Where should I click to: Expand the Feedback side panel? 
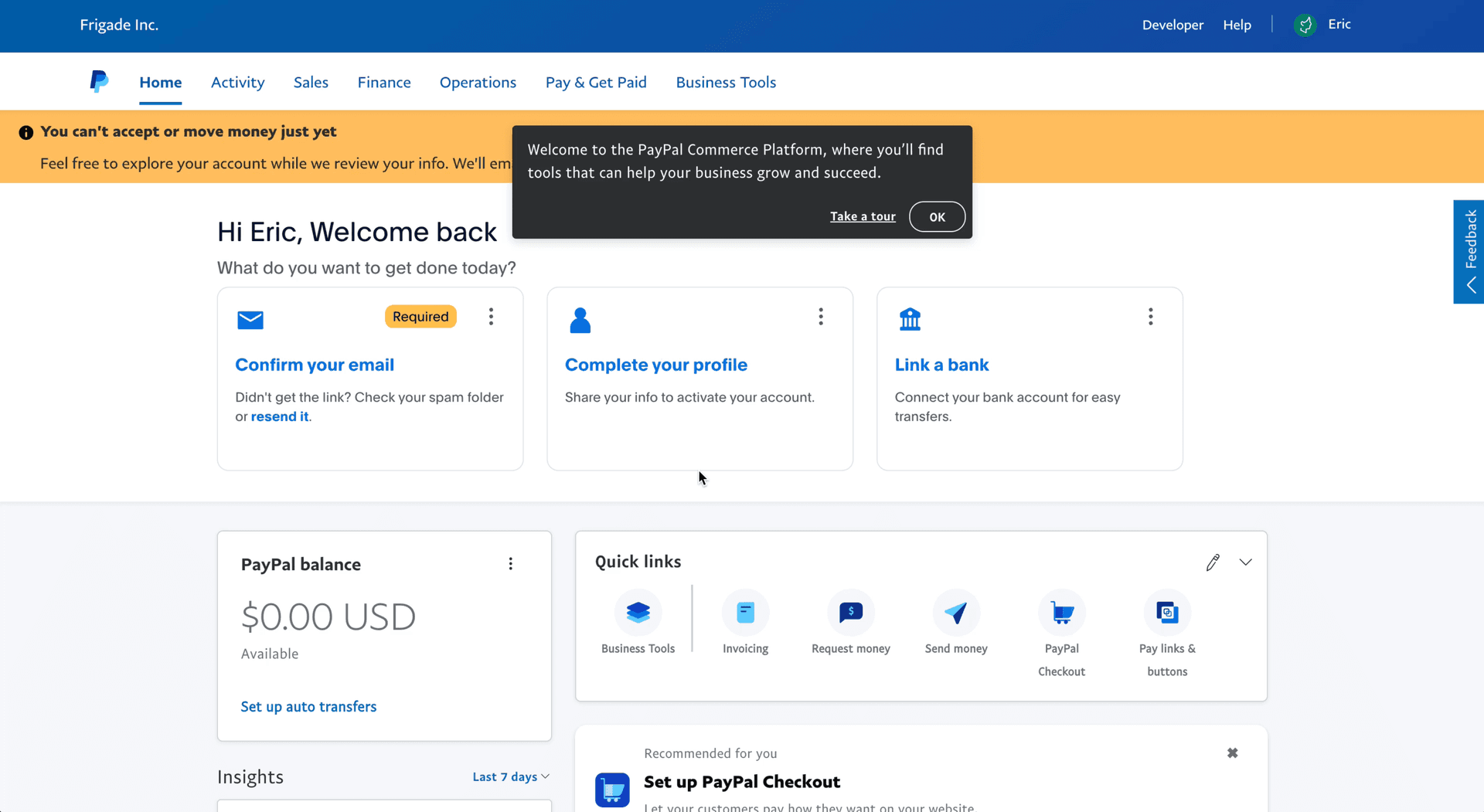1469,252
